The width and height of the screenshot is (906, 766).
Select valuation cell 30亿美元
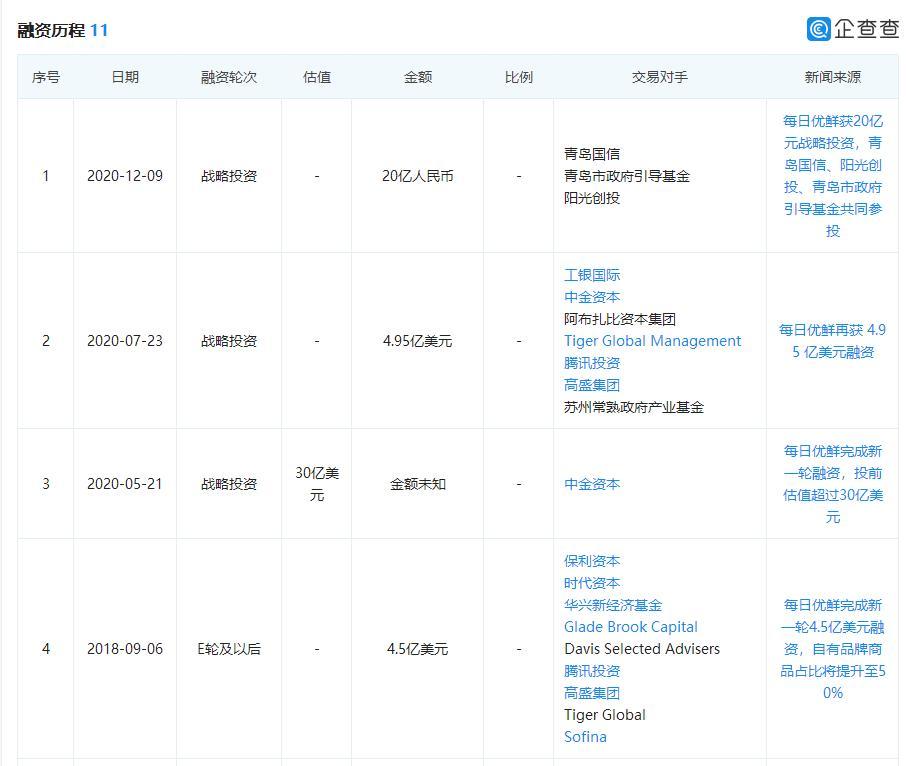(317, 484)
